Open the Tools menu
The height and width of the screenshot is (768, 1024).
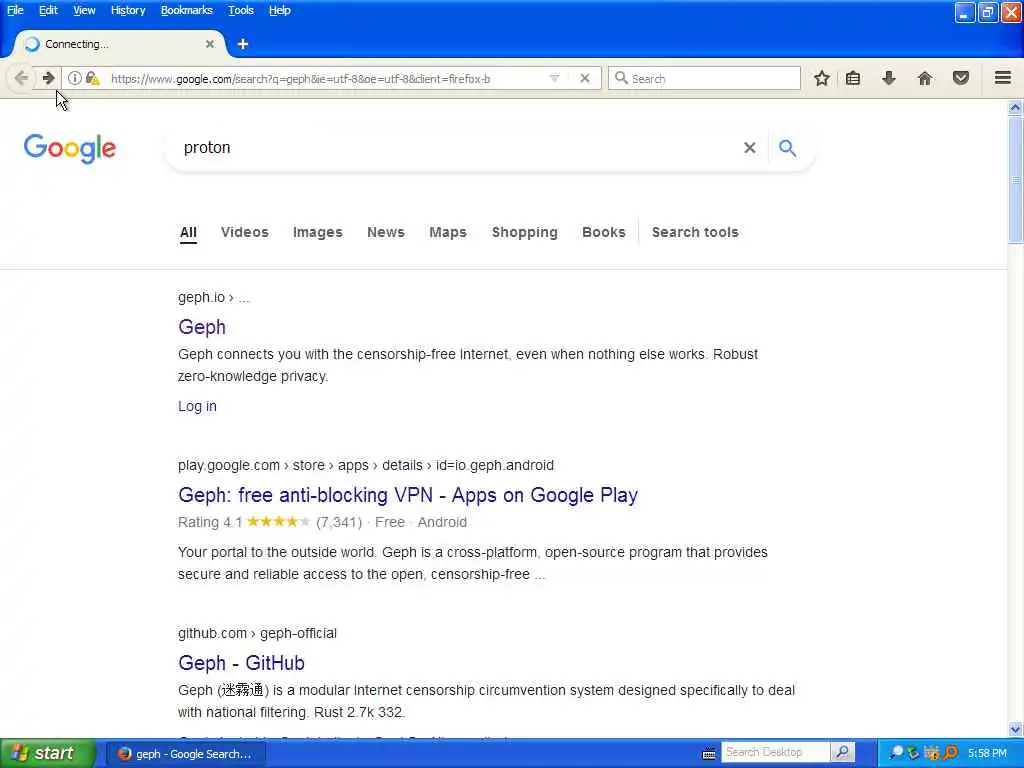click(241, 10)
